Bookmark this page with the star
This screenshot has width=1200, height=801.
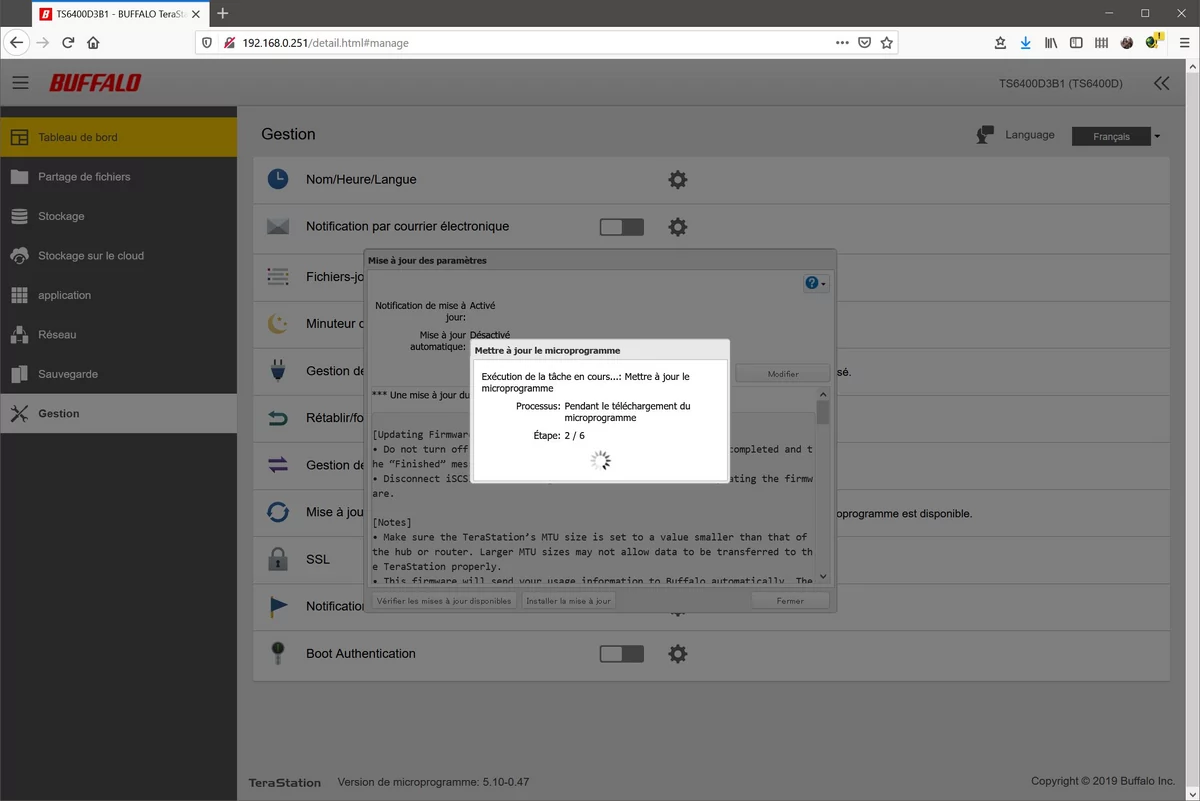887,43
